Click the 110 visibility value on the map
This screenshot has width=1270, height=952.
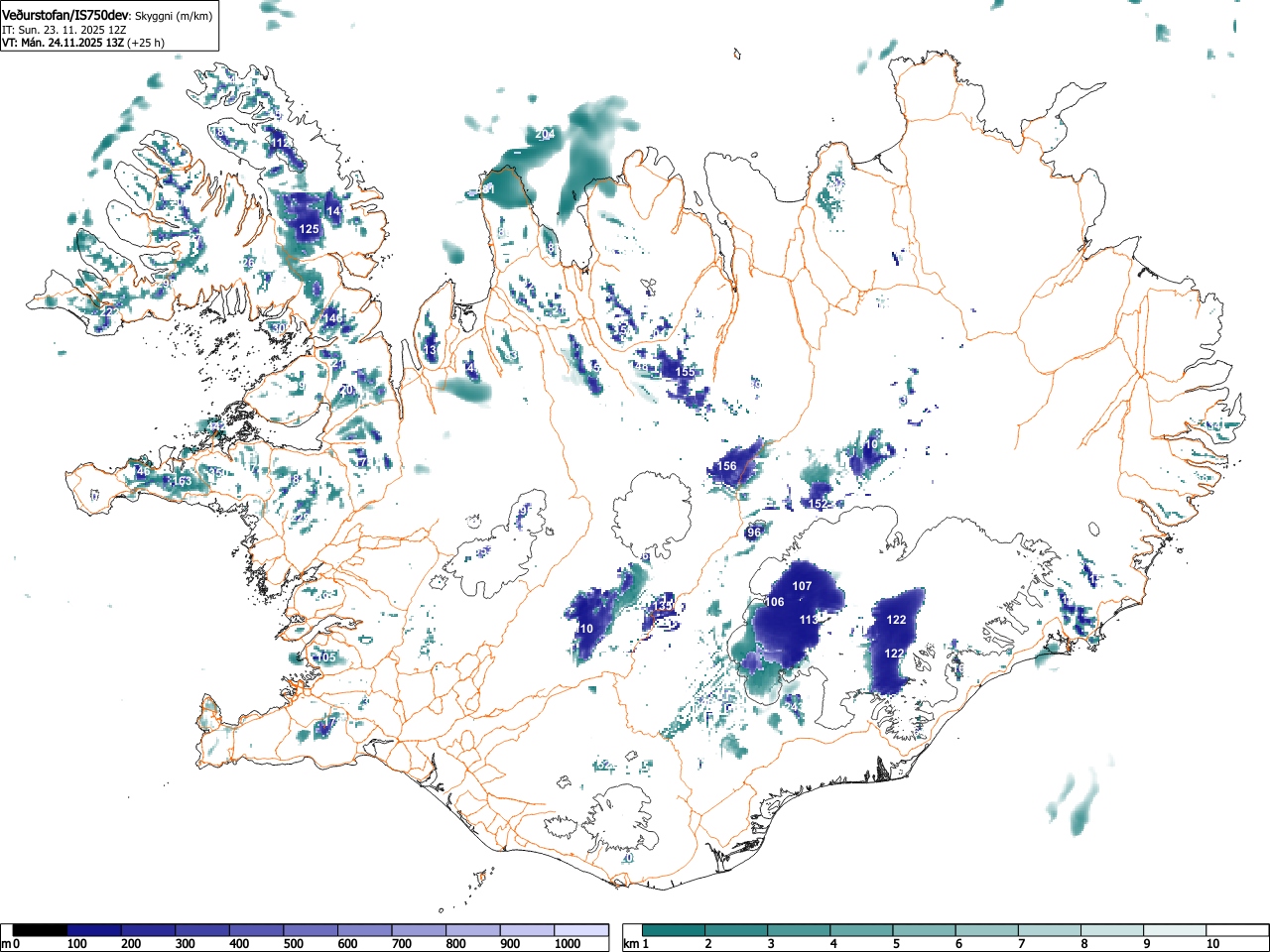tap(583, 629)
